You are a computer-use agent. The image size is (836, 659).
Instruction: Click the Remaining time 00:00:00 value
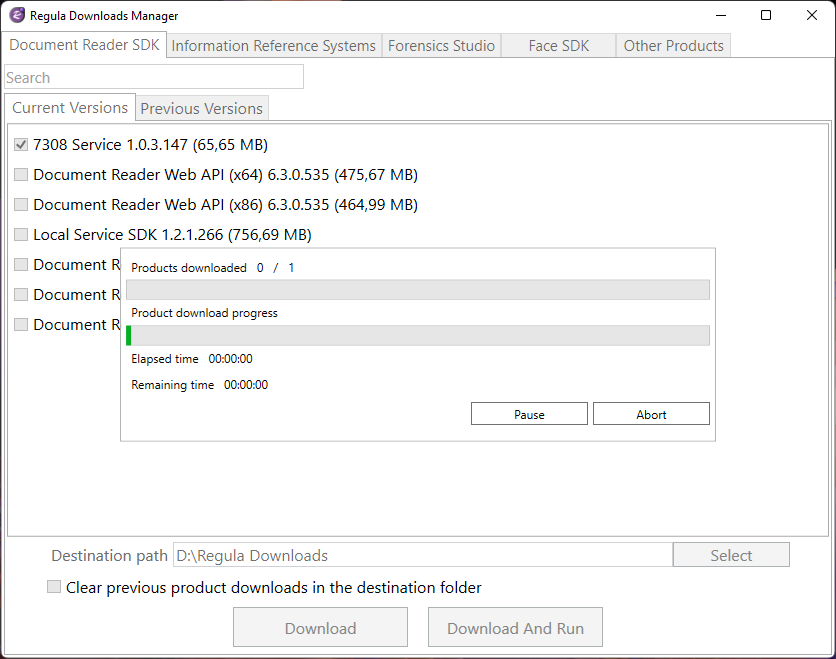coord(246,385)
